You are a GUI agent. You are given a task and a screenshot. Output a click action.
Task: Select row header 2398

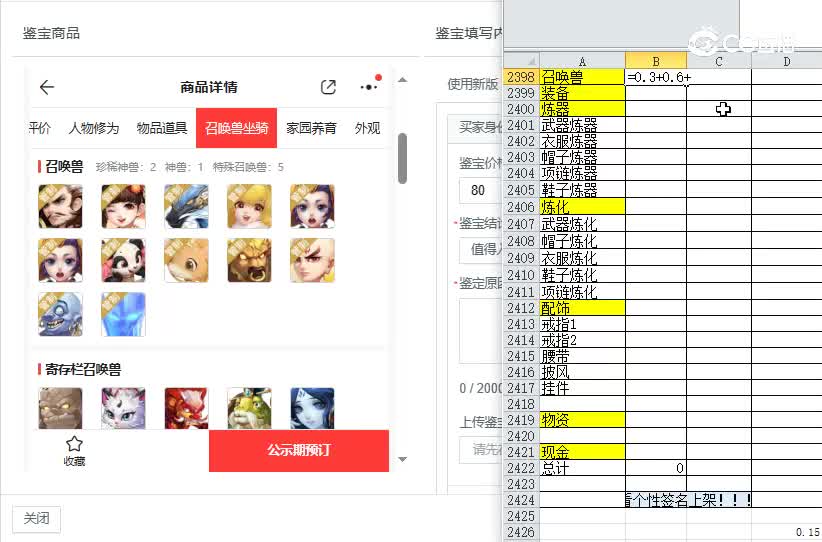pos(522,77)
